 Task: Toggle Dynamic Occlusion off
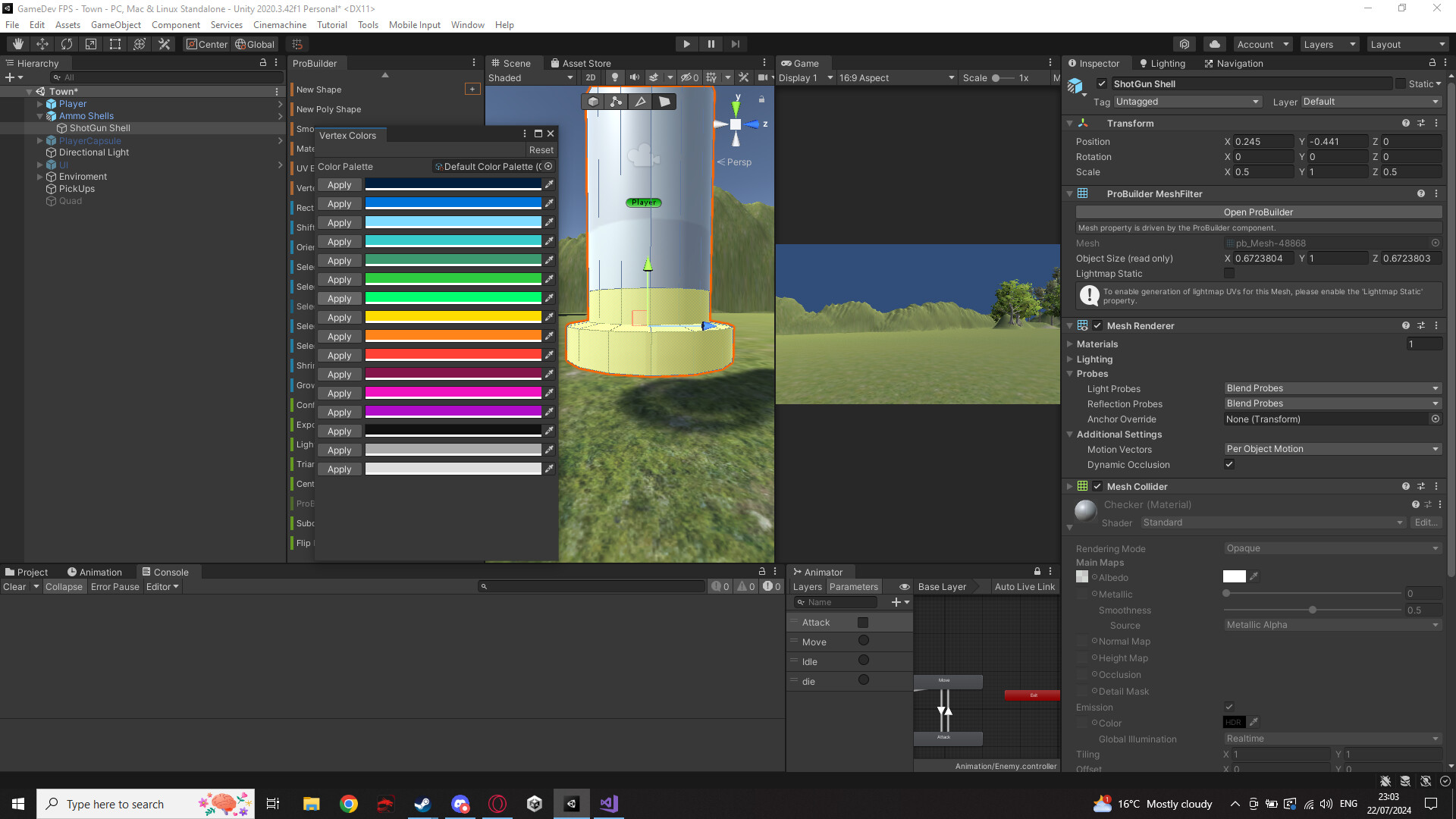1229,464
